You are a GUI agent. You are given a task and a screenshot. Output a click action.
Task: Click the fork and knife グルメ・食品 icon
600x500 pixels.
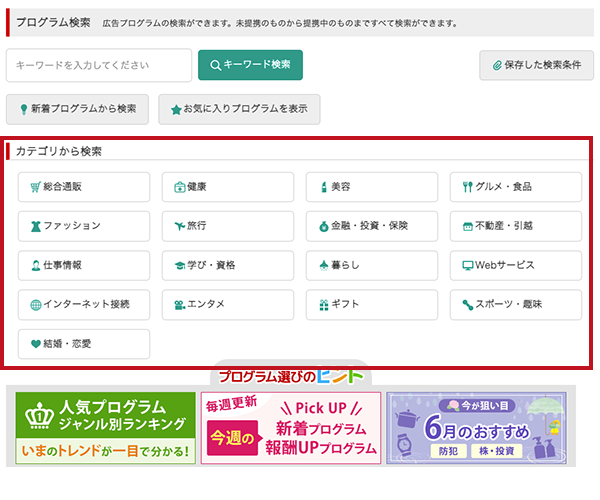pyautogui.click(x=468, y=187)
